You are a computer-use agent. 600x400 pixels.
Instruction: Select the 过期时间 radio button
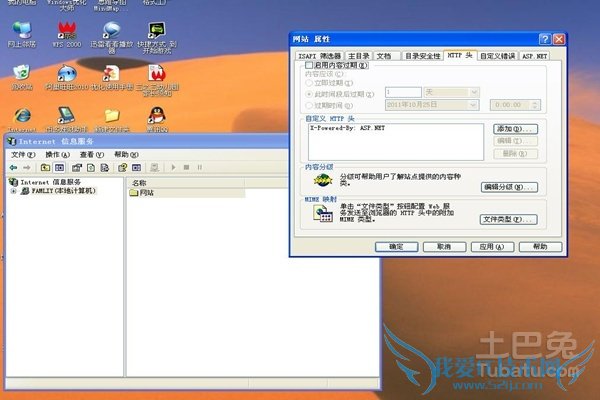coord(309,105)
